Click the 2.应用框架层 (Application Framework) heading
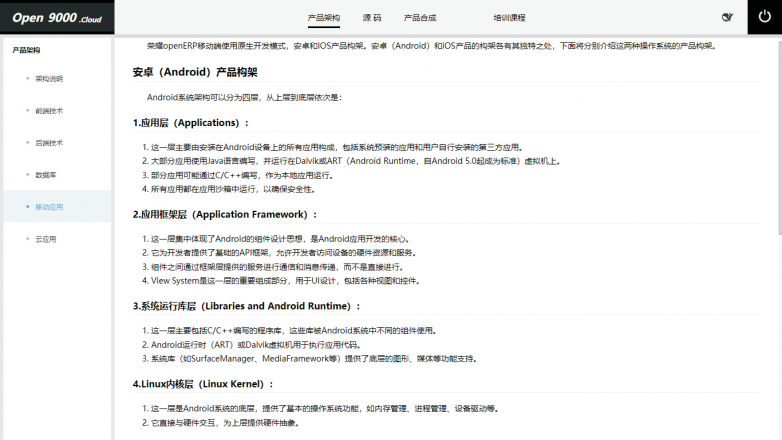The width and height of the screenshot is (782, 440). (x=225, y=214)
